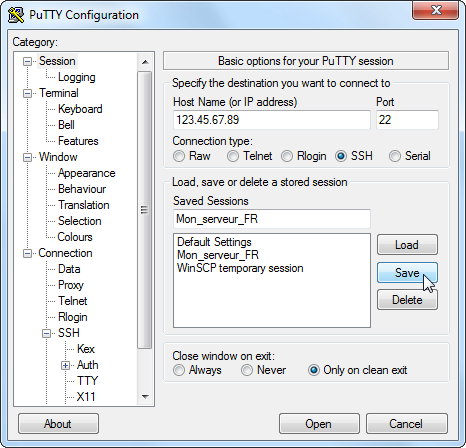Open the Kex category
Image resolution: width=466 pixels, height=448 pixels.
tap(86, 349)
